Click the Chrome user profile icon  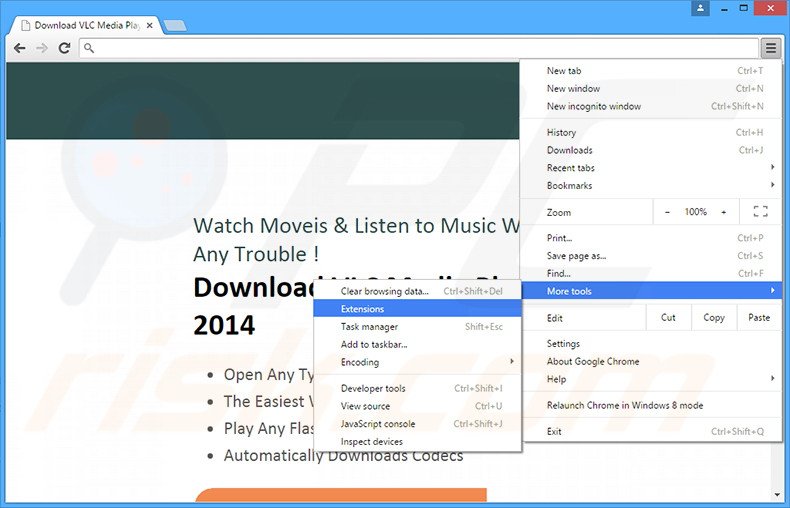click(700, 8)
